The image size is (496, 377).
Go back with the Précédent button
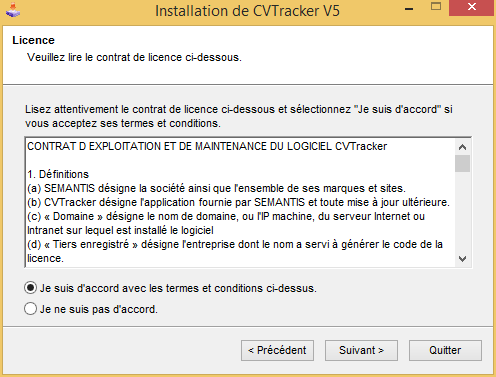(277, 350)
